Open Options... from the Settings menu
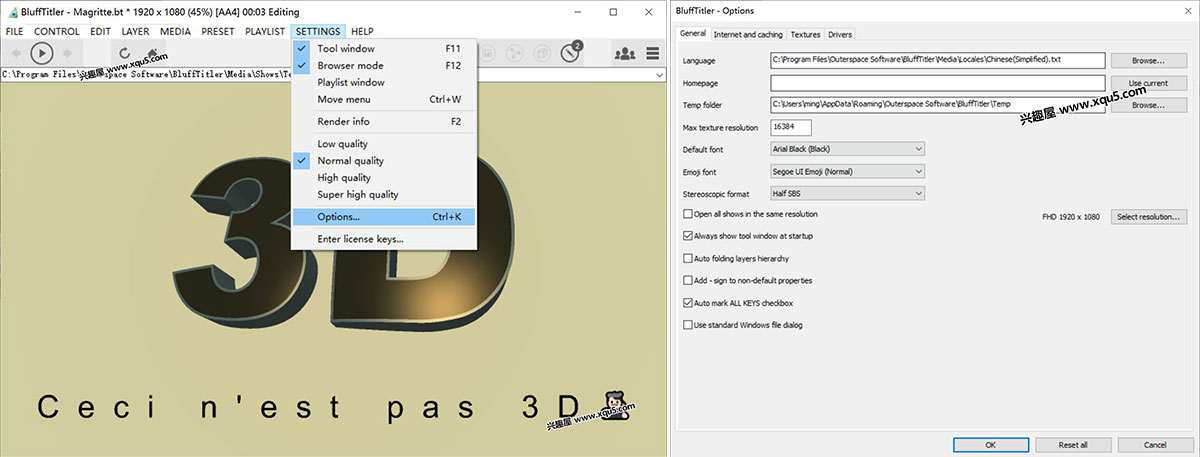 [385, 216]
